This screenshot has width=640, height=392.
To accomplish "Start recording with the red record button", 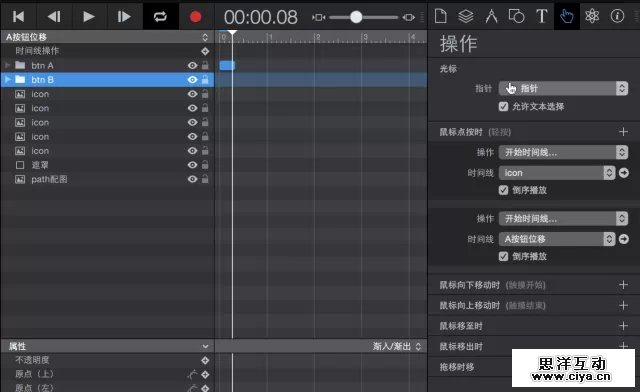I will (196, 17).
